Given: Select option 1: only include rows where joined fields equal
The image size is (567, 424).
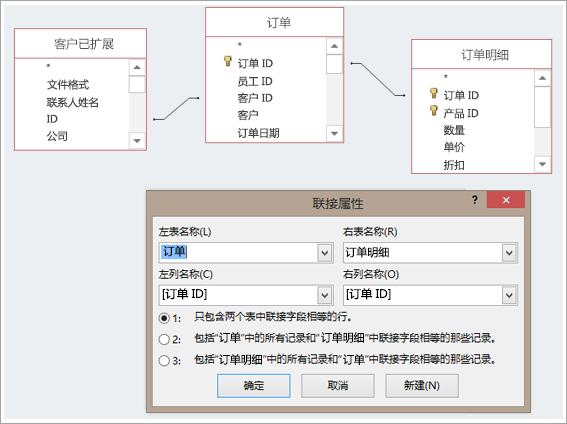Looking at the screenshot, I should (x=164, y=318).
